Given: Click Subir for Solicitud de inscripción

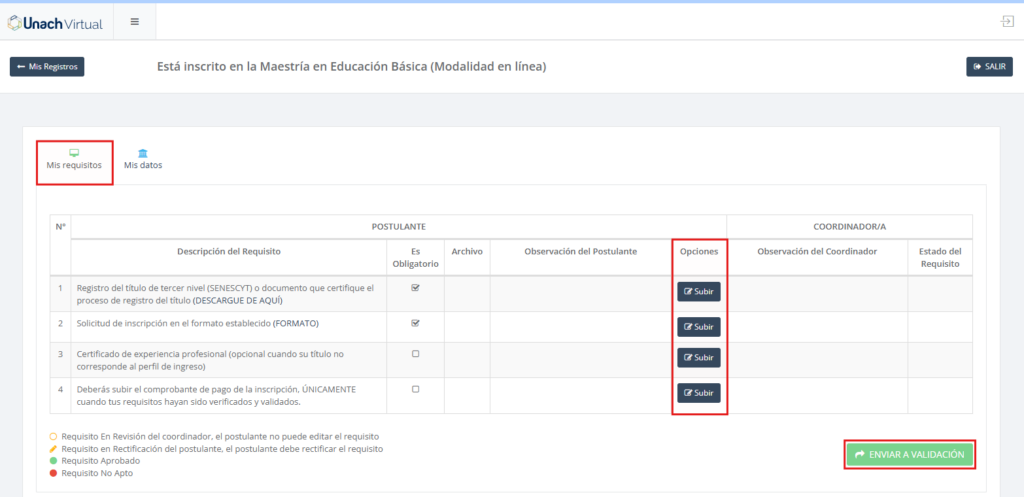Looking at the screenshot, I should pos(698,327).
